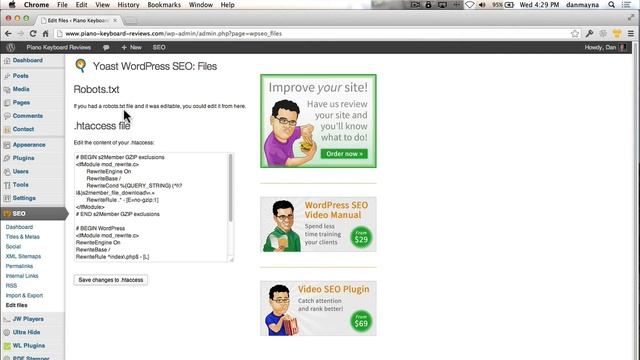The image size is (640, 360).
Task: Click the browser Back arrow
Action: click(x=8, y=33)
